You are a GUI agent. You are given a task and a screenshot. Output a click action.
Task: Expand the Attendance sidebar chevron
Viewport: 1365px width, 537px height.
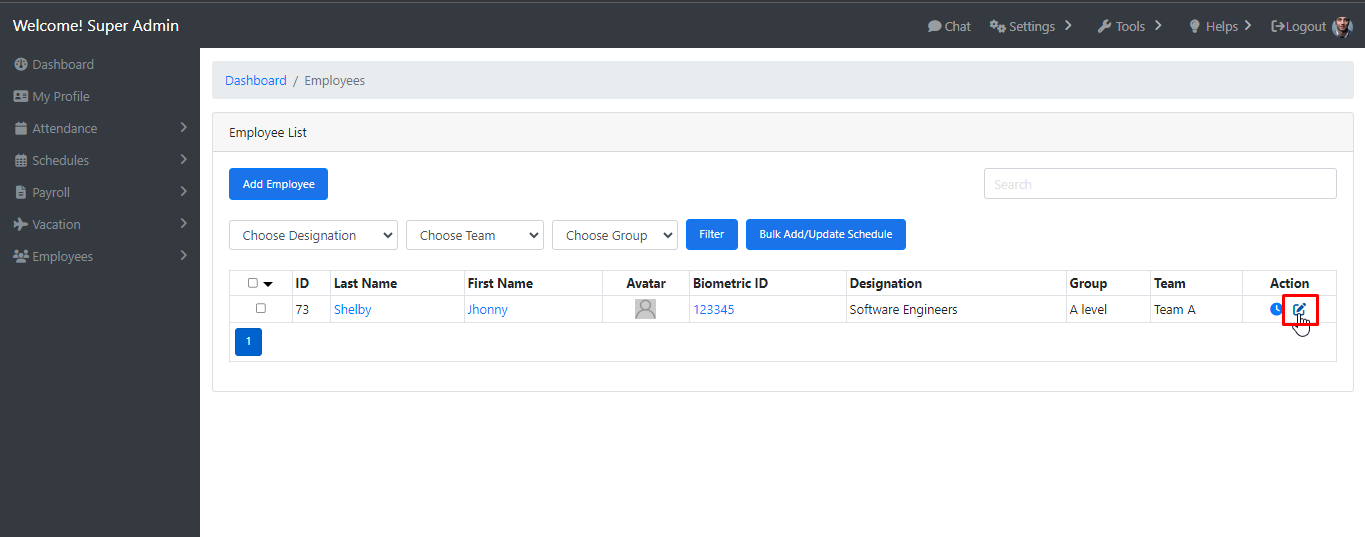pos(184,127)
